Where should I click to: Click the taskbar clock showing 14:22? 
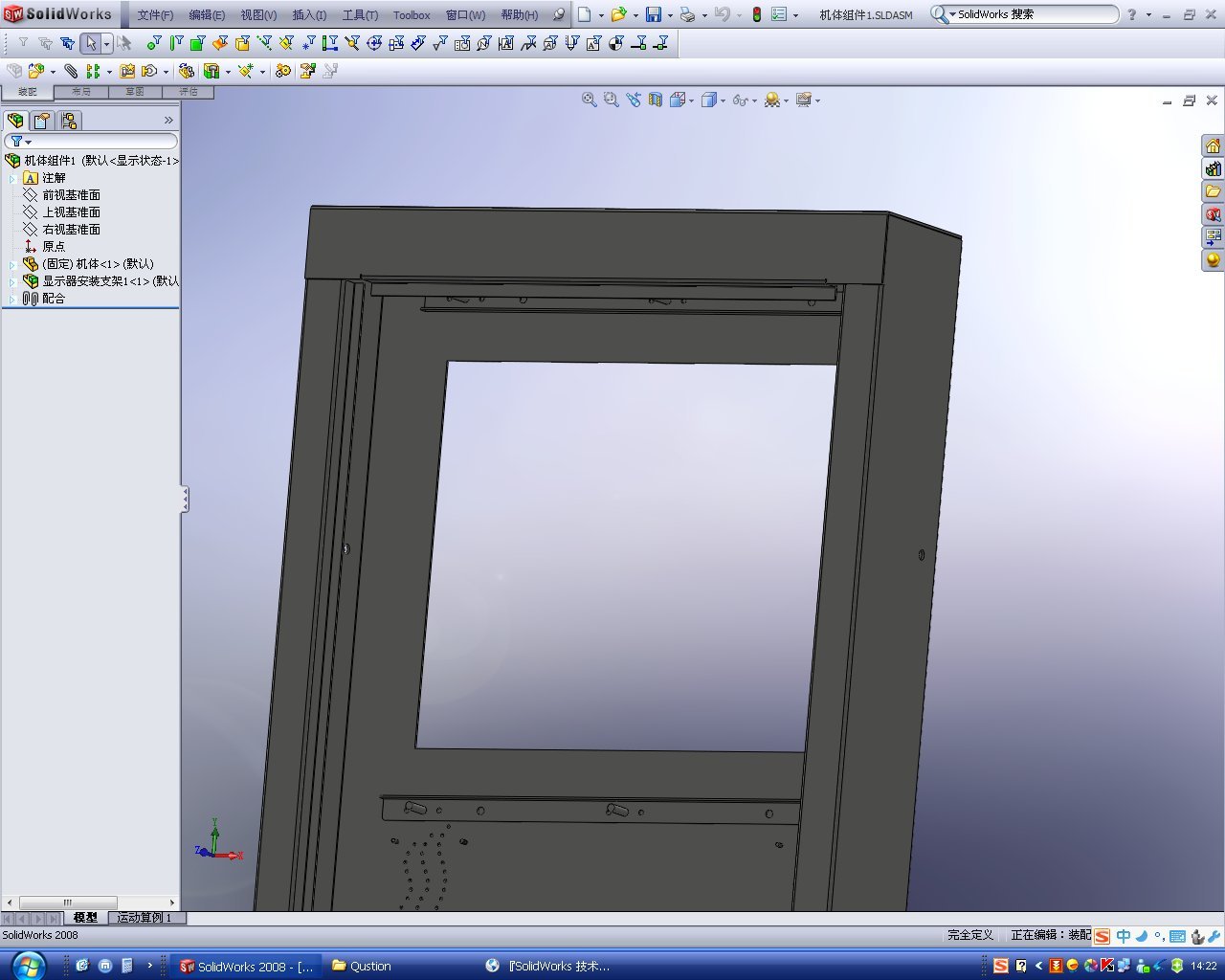1204,966
